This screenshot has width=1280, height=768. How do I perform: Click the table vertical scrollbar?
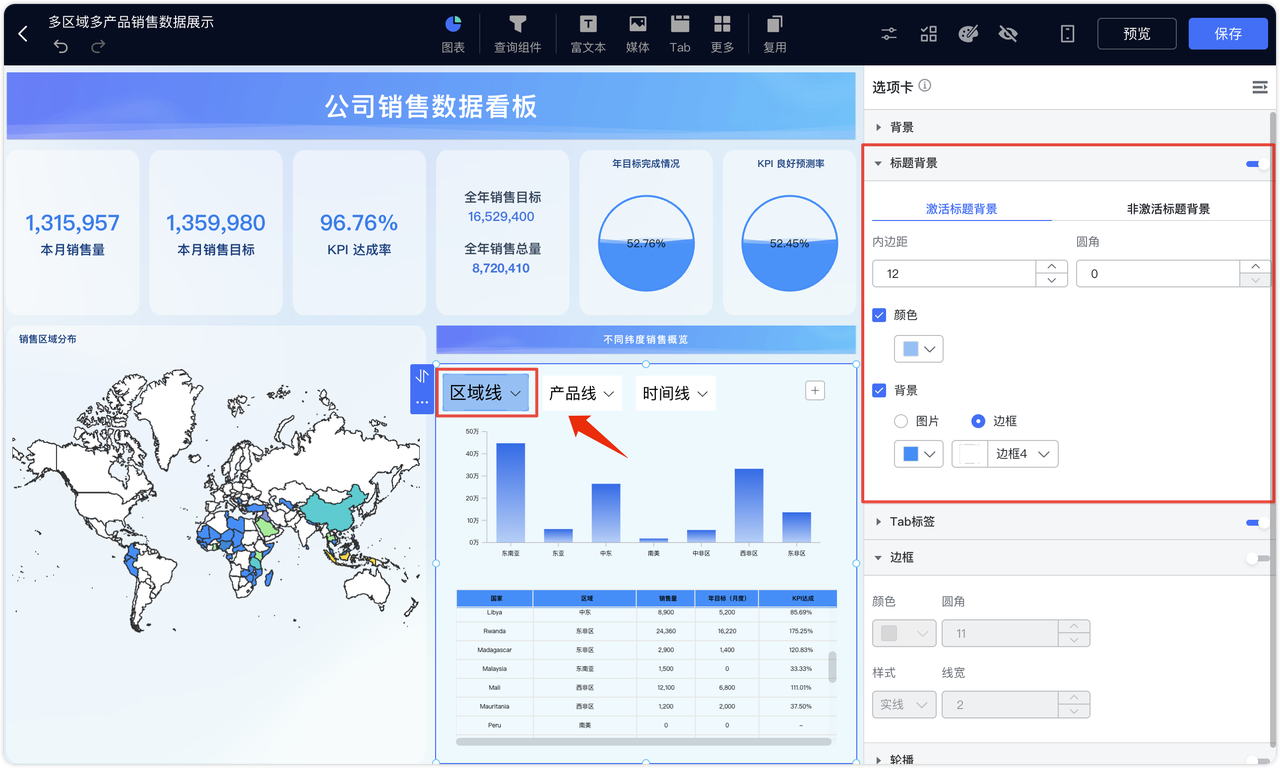click(x=832, y=668)
